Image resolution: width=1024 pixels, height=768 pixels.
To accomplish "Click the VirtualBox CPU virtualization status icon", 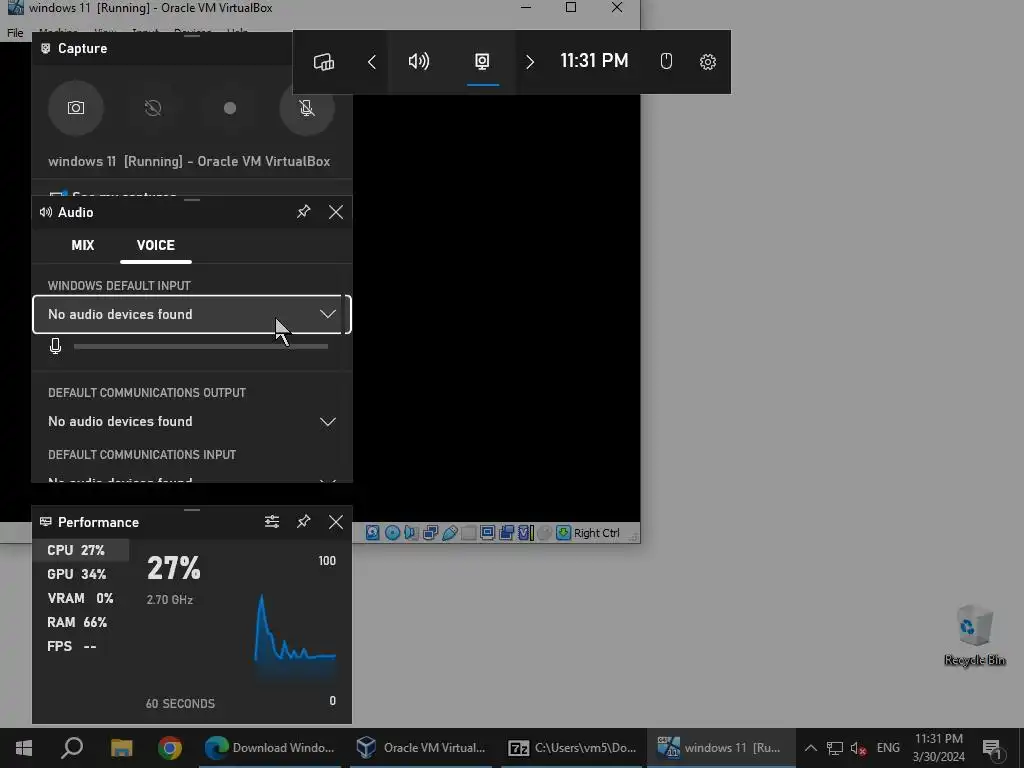I will [x=526, y=533].
